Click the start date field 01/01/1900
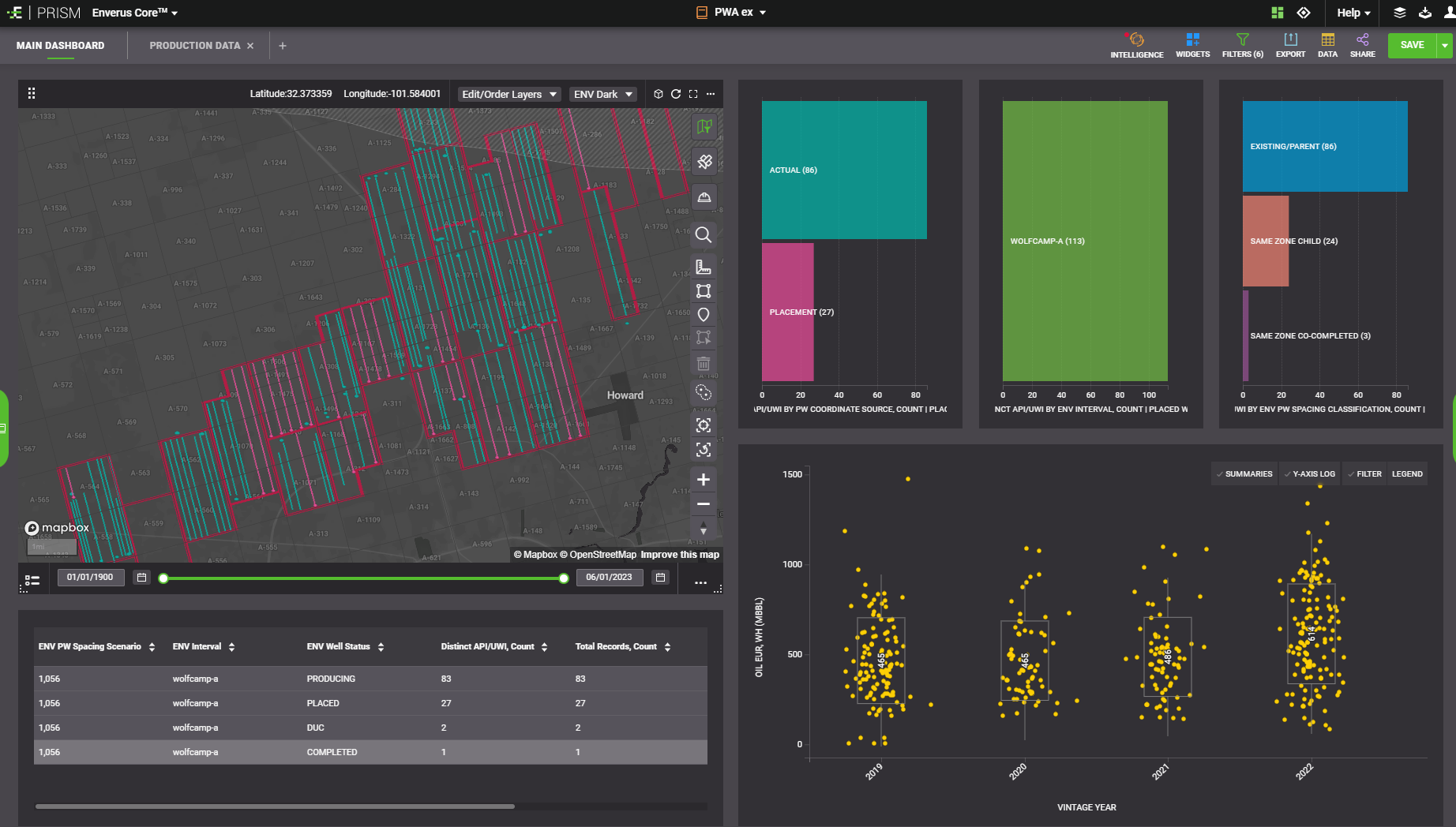The width and height of the screenshot is (1456, 827). tap(90, 578)
